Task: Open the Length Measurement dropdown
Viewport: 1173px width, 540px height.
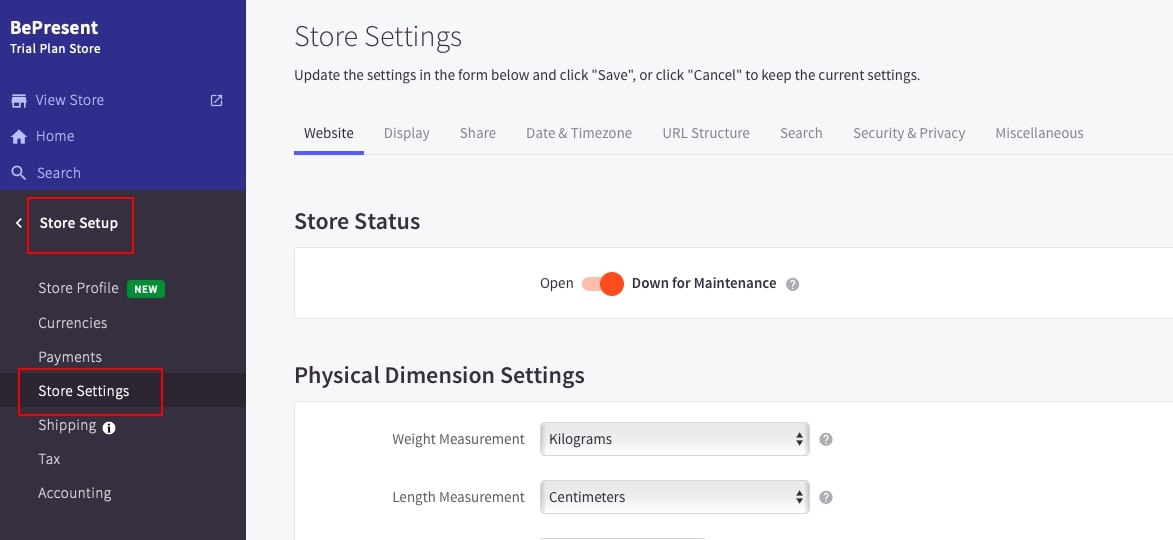Action: click(x=674, y=497)
